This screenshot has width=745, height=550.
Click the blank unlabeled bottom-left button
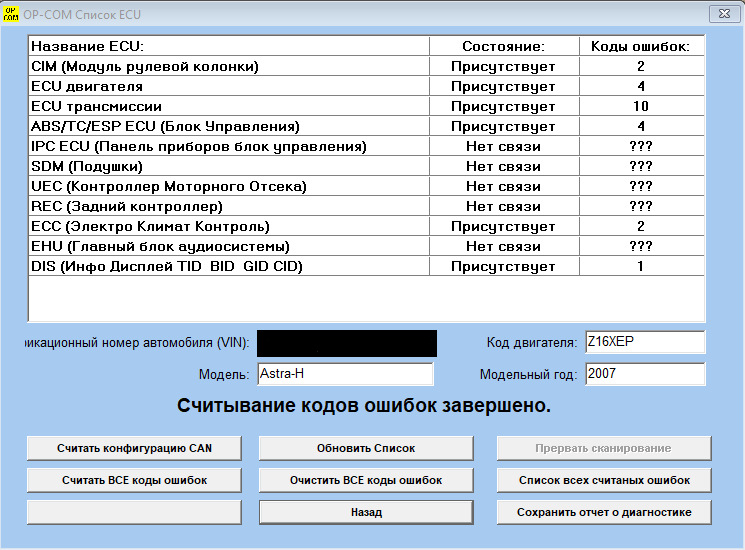click(x=134, y=512)
